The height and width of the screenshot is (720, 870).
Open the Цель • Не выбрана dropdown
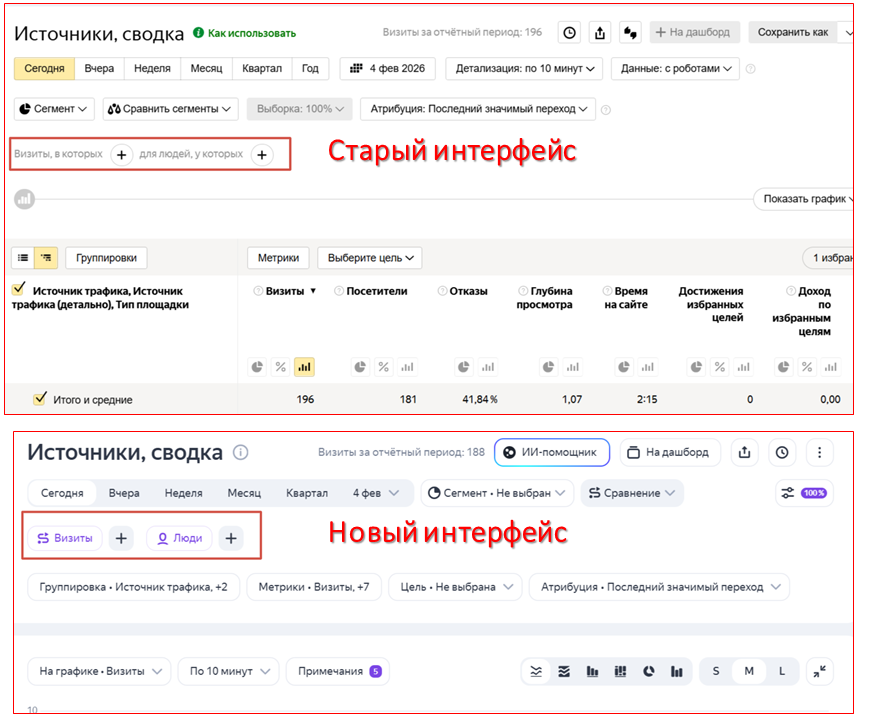[454, 587]
